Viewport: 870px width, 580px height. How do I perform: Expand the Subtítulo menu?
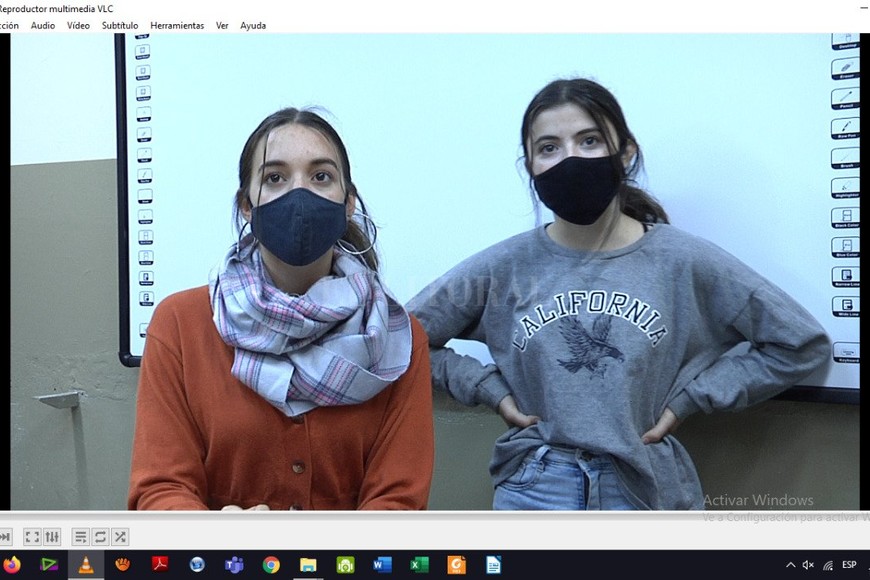(120, 25)
